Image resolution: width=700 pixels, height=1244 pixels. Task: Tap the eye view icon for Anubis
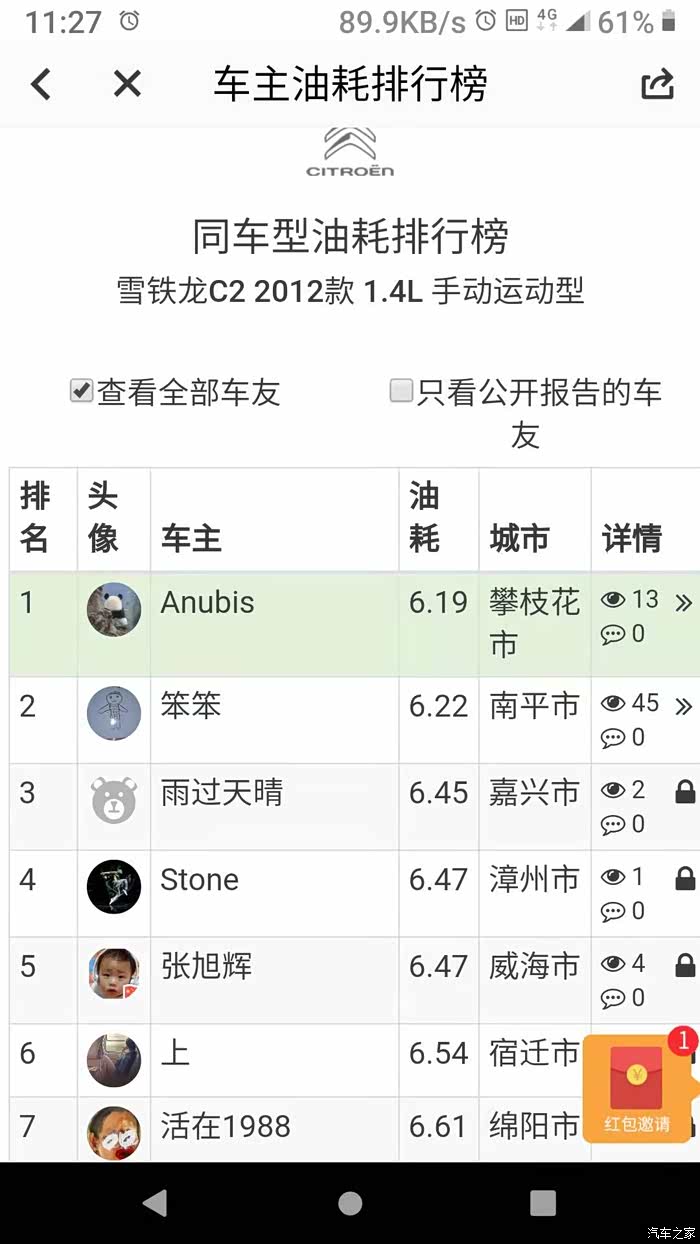[612, 600]
